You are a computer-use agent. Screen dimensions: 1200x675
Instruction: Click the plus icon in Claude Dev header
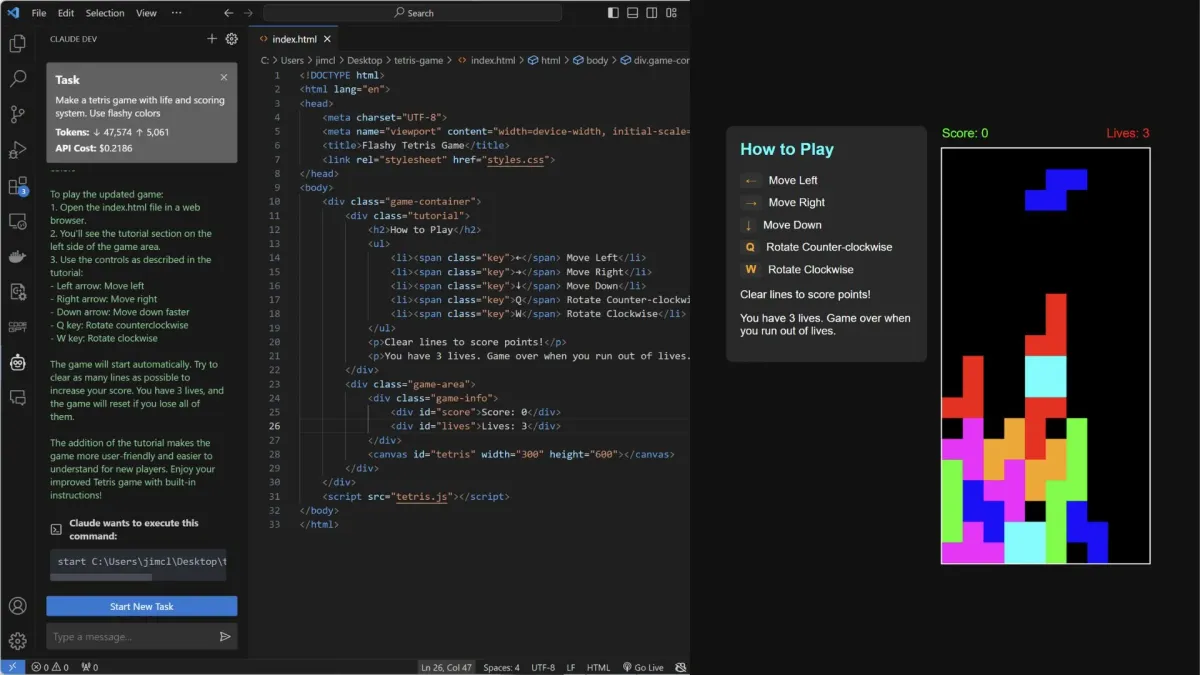tap(212, 39)
